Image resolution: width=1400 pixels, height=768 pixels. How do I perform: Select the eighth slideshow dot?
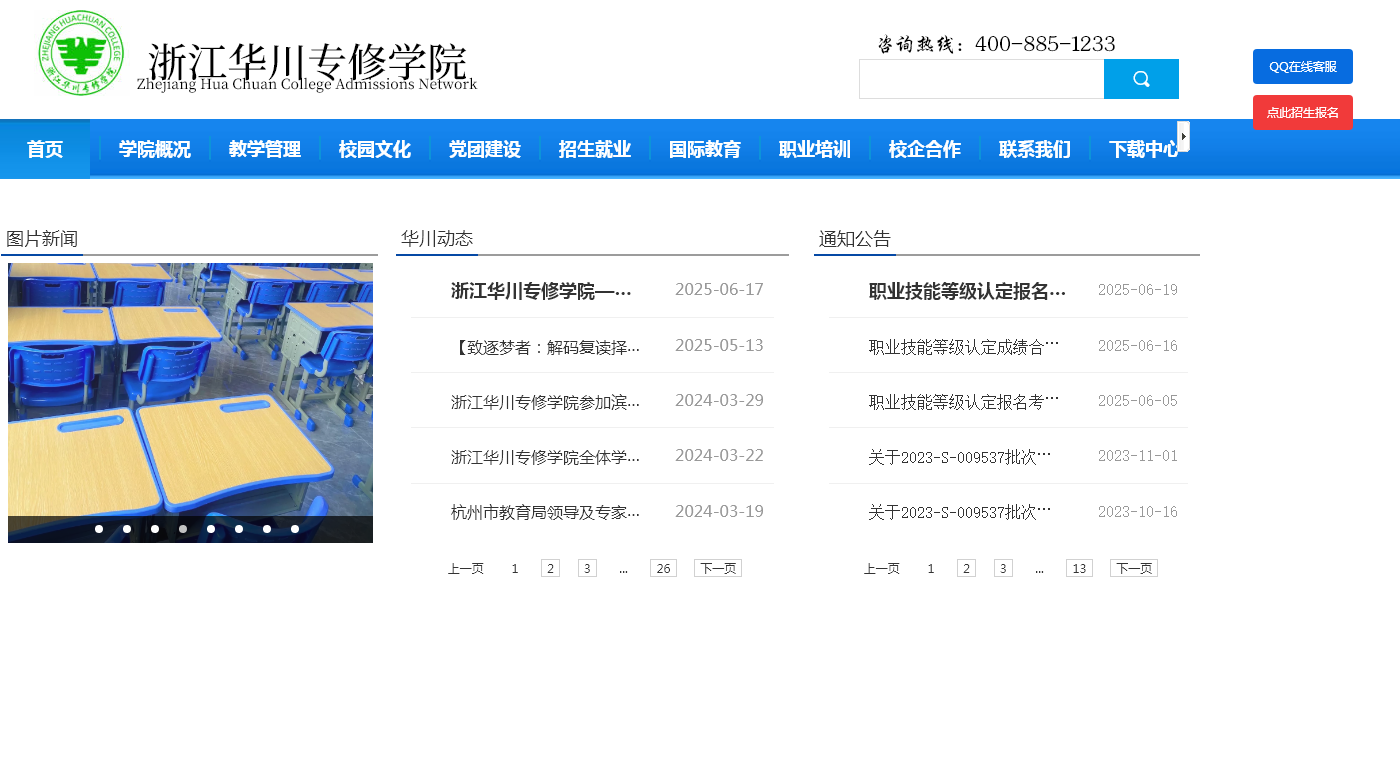(x=295, y=529)
